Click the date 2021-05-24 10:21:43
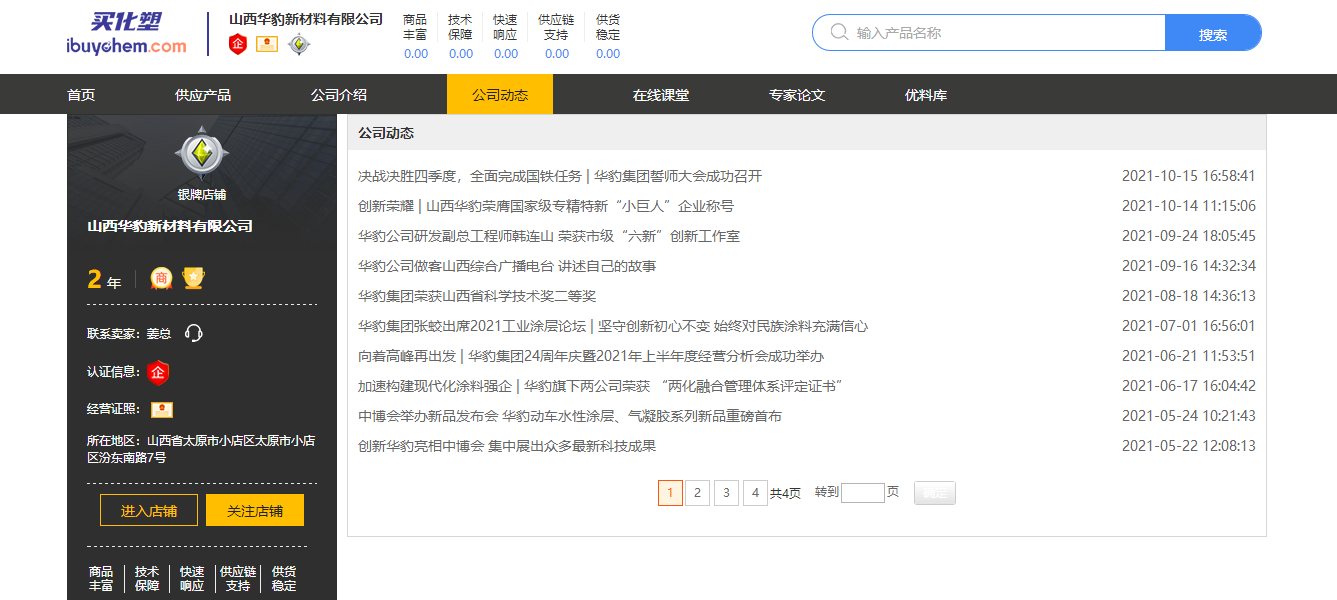Screen dimensions: 1337x600 tap(1189, 416)
